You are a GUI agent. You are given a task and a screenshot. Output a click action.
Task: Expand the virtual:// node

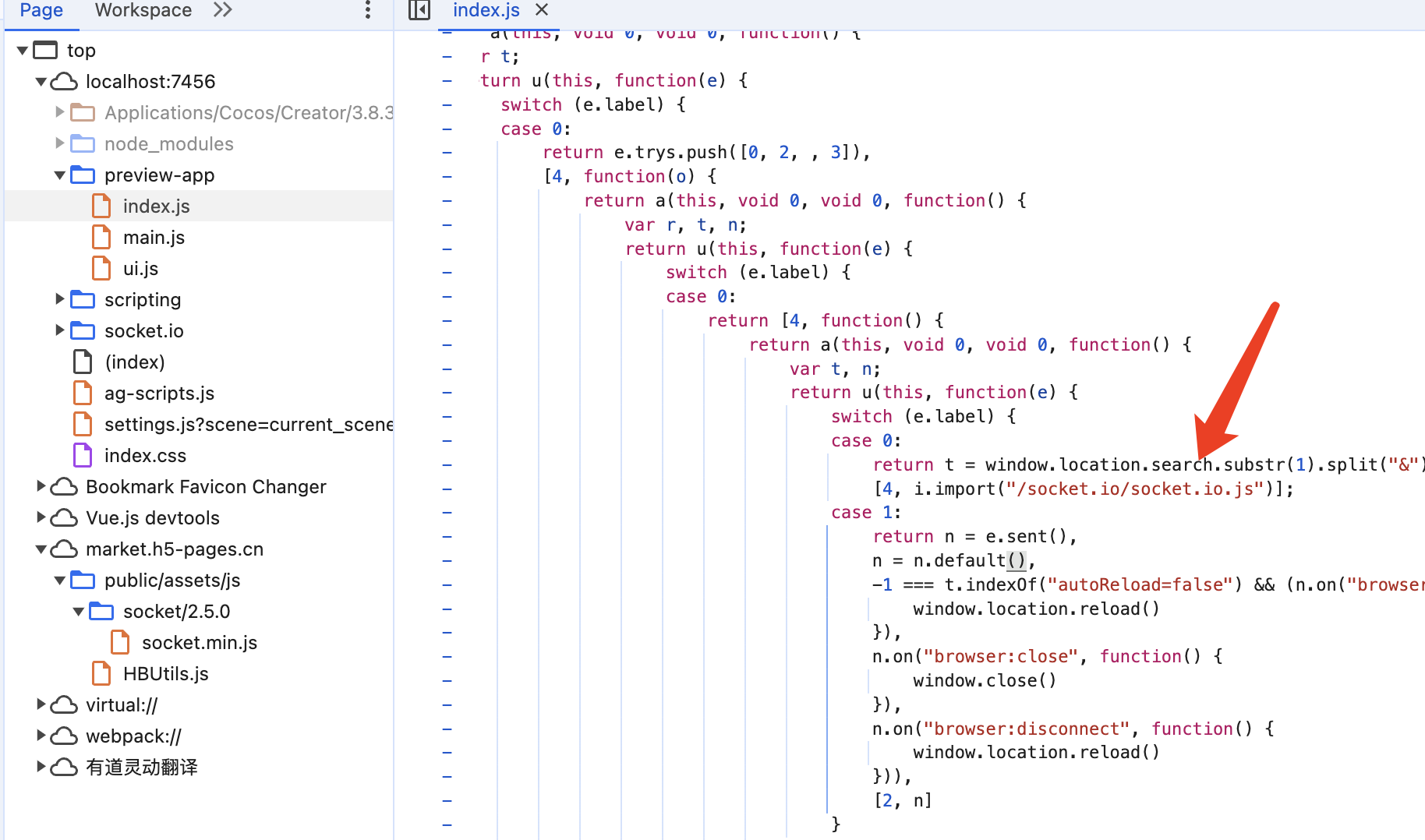(x=41, y=704)
